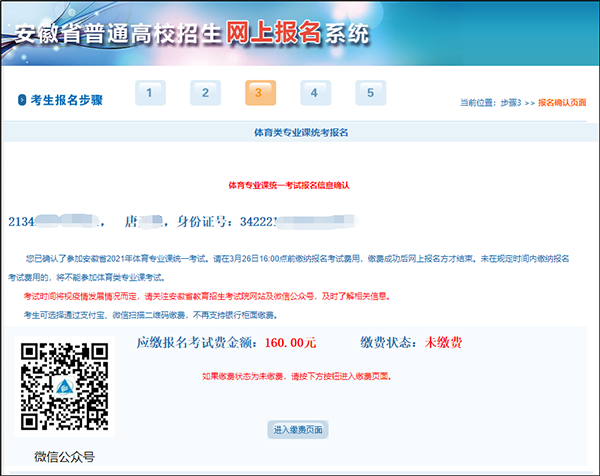Select the 体育类专业课统考报名 section header

(300, 131)
